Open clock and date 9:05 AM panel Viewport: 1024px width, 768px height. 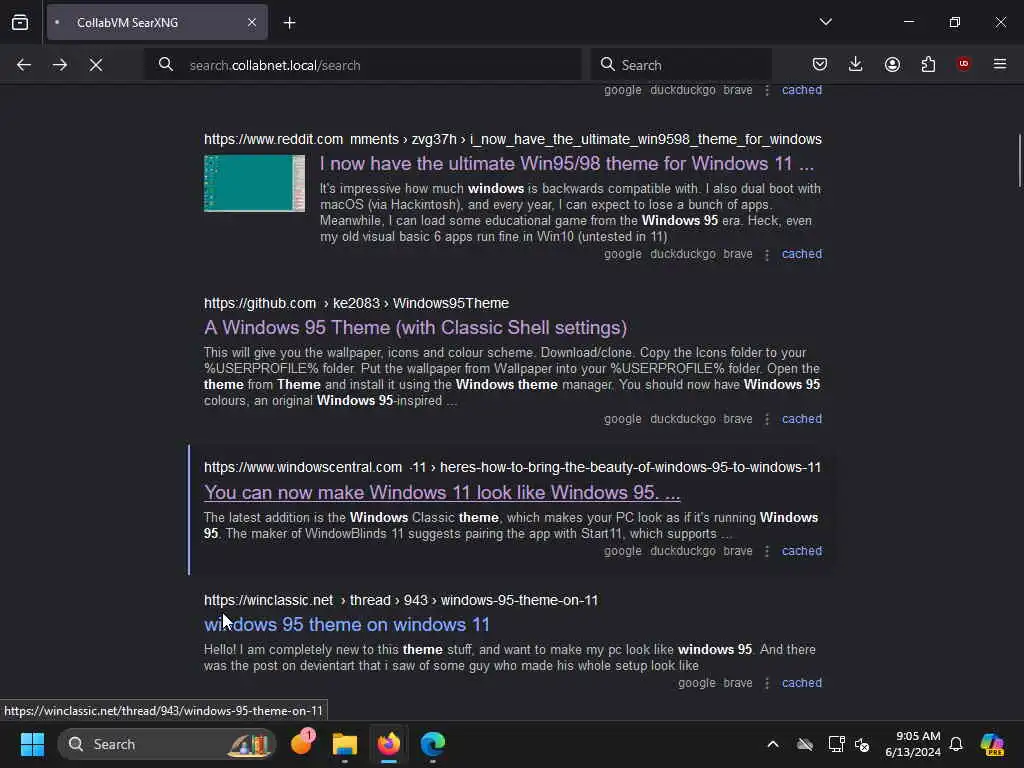[913, 744]
